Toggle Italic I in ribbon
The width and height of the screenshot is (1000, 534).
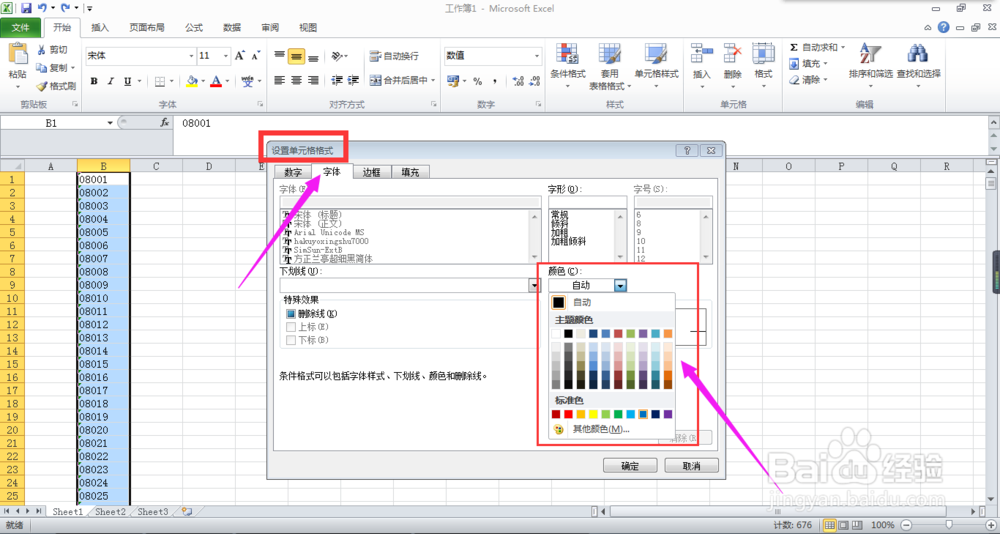tap(111, 81)
